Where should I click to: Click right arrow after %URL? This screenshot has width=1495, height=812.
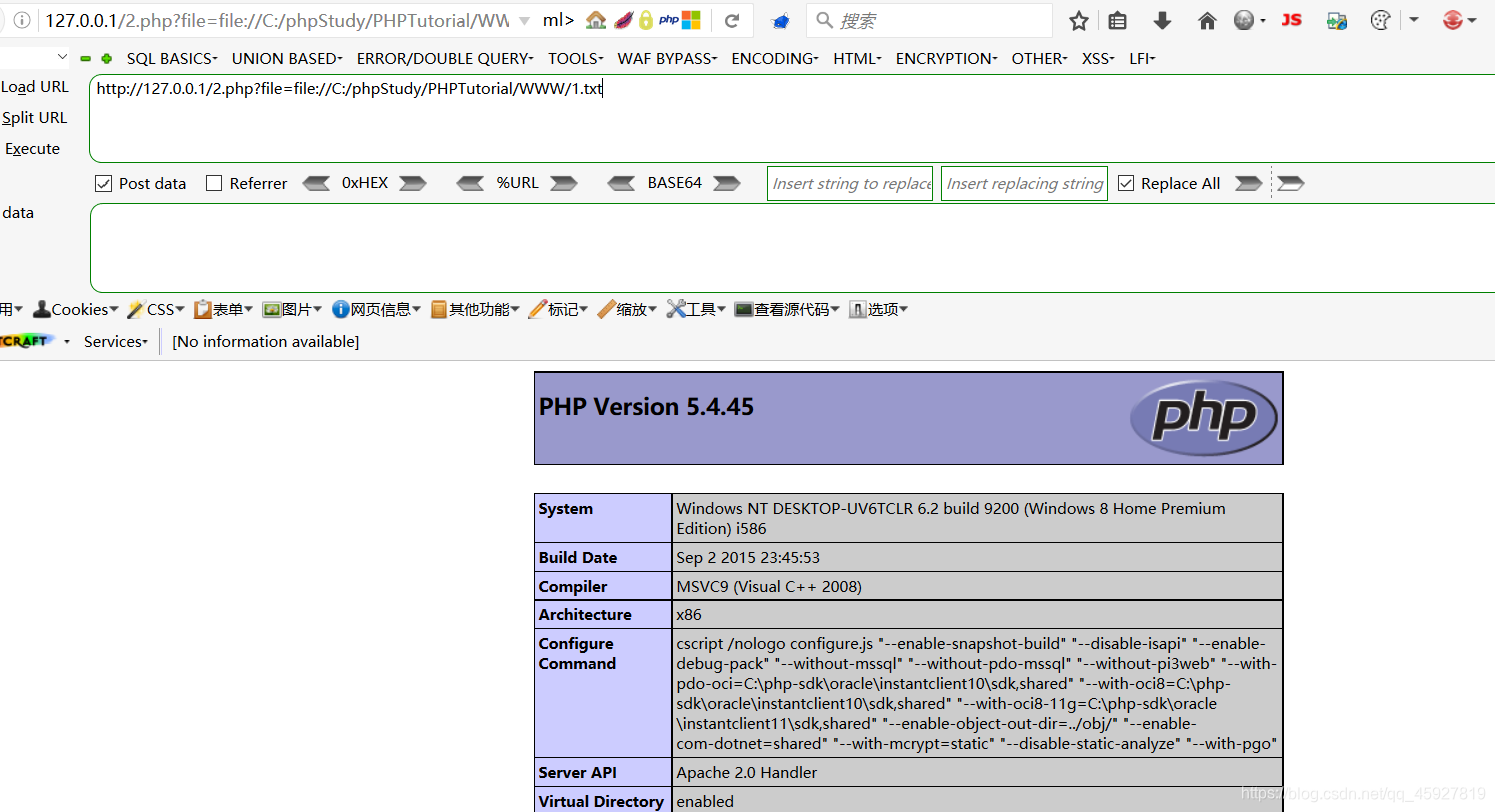pos(564,183)
